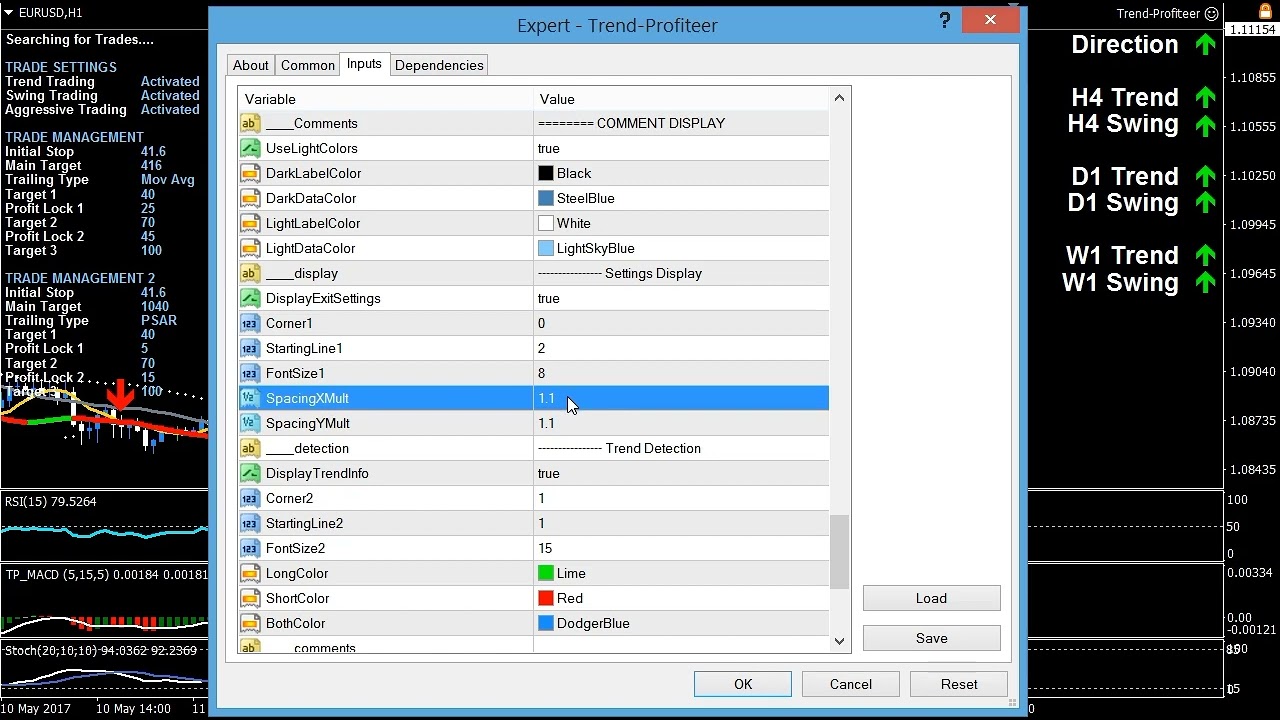Click the integer icon beside StartingLine2
Screen dimensions: 1280x720
coord(249,523)
